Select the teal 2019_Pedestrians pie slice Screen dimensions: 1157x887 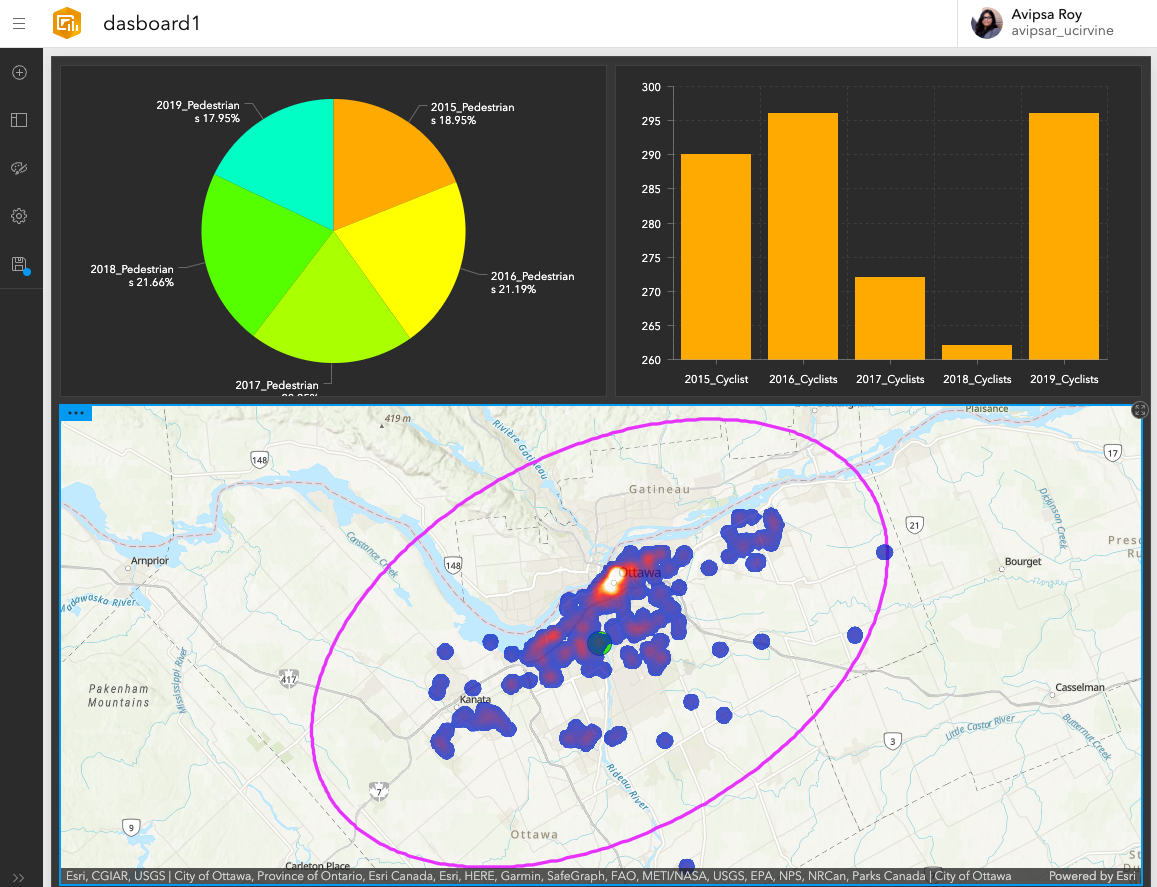tap(290, 150)
